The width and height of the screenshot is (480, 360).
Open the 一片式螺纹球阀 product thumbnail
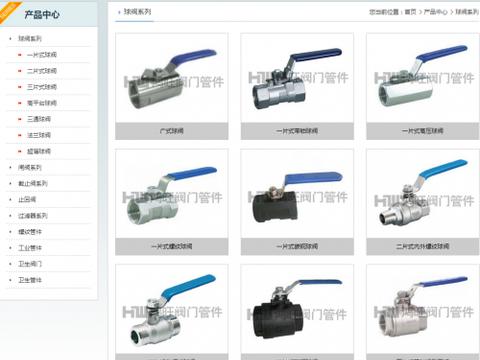click(172, 194)
